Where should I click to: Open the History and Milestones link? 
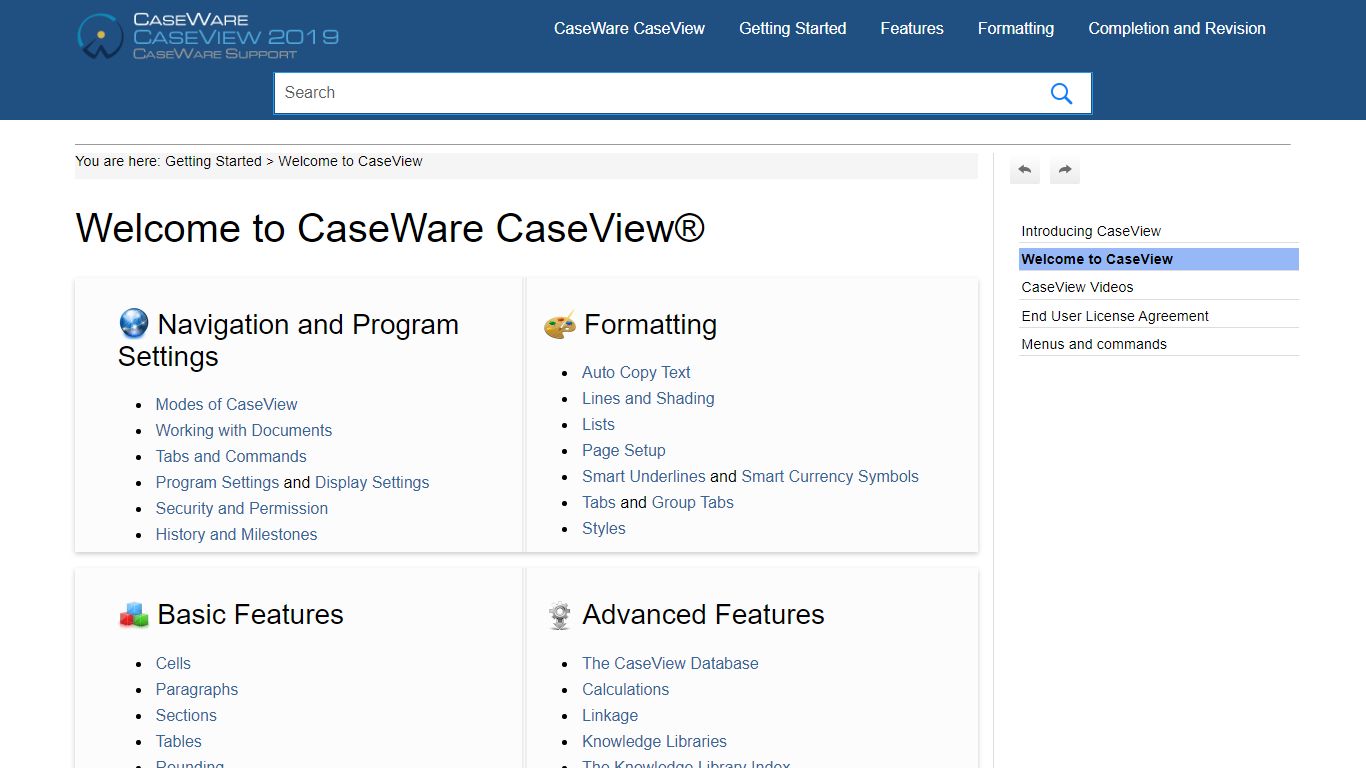(x=236, y=534)
